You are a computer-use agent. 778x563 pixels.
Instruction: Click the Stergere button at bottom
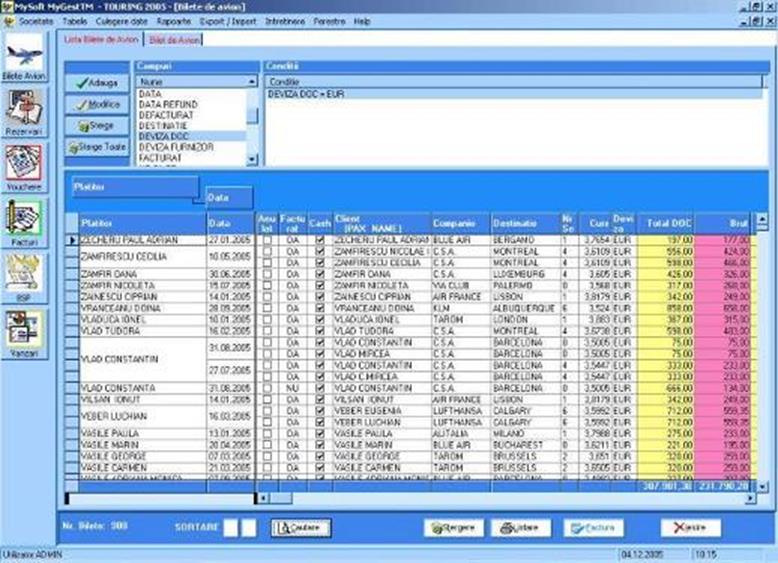454,528
